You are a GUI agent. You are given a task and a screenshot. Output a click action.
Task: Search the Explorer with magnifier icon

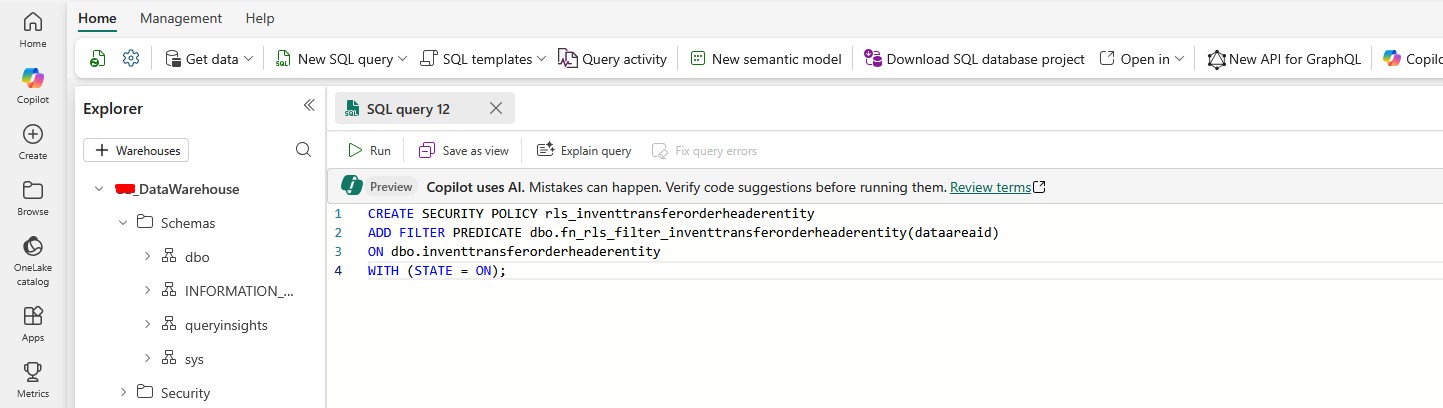pos(304,150)
